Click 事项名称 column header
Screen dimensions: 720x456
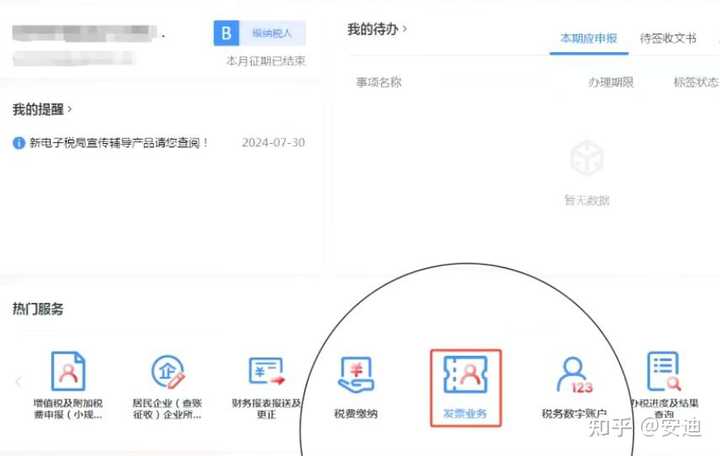(379, 82)
